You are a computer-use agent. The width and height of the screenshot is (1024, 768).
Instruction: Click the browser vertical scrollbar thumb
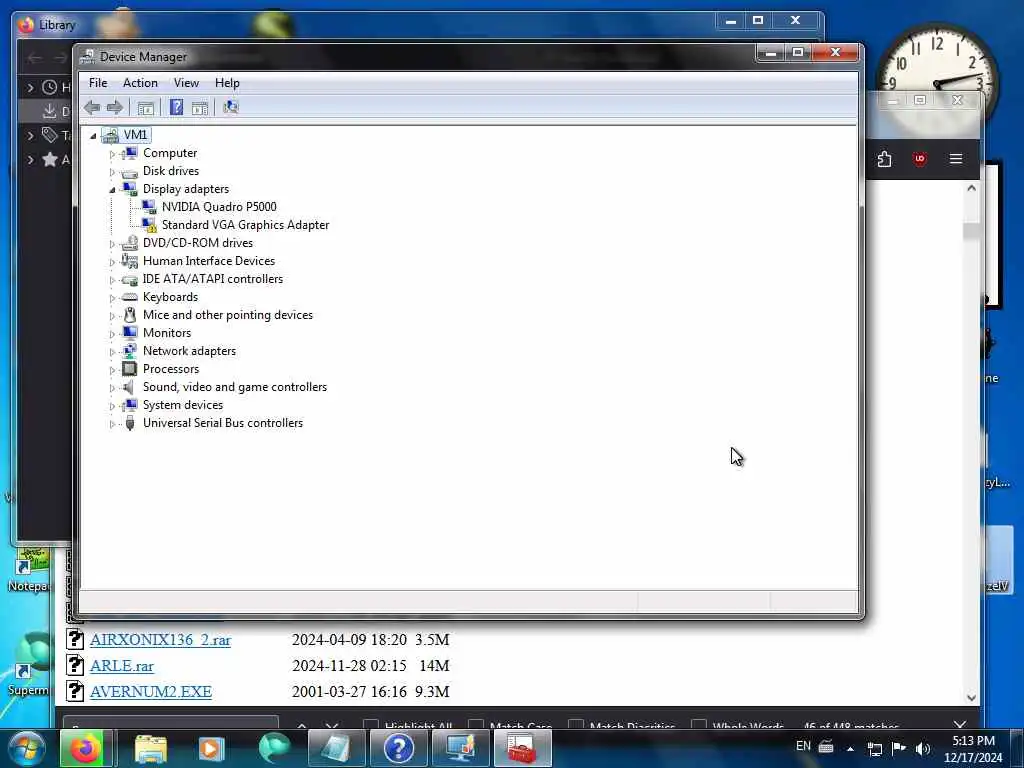tap(971, 231)
